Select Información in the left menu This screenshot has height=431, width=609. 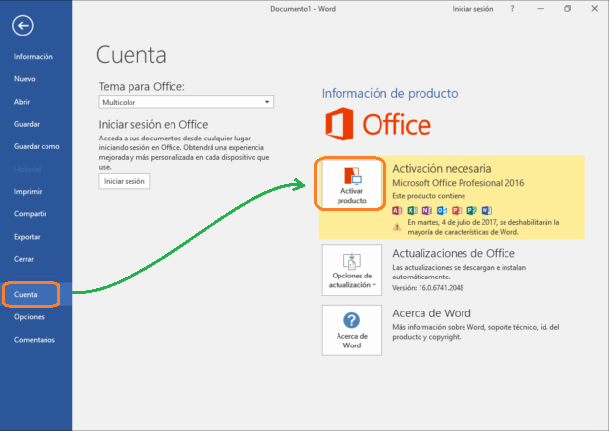point(33,57)
